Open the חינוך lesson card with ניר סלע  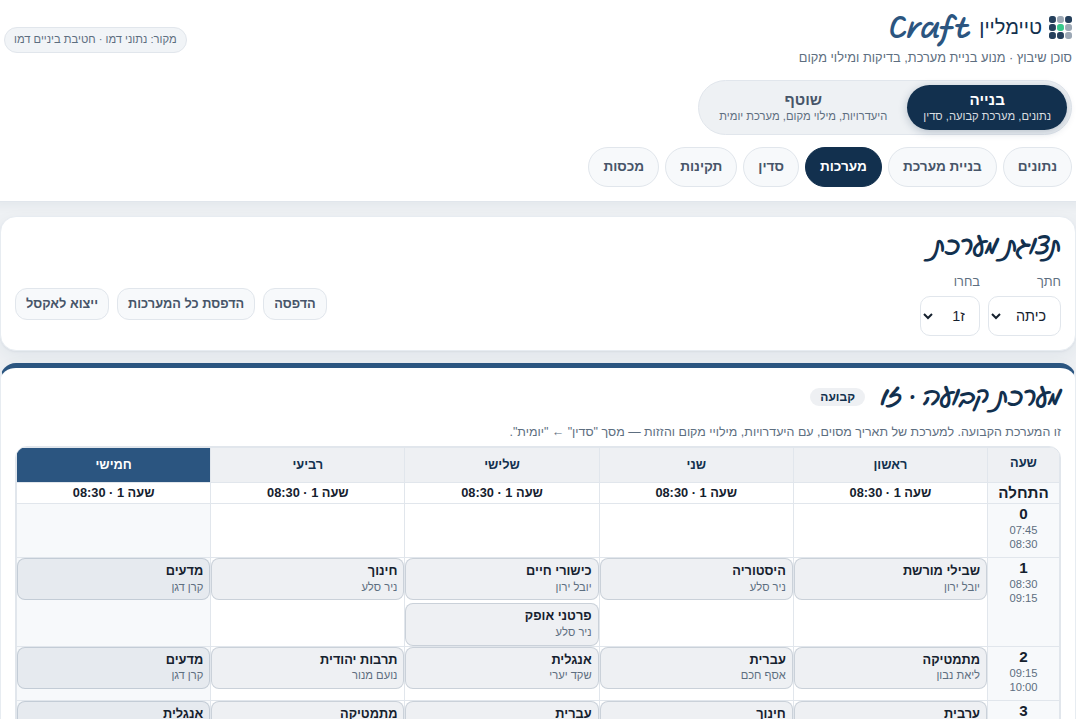(307, 579)
